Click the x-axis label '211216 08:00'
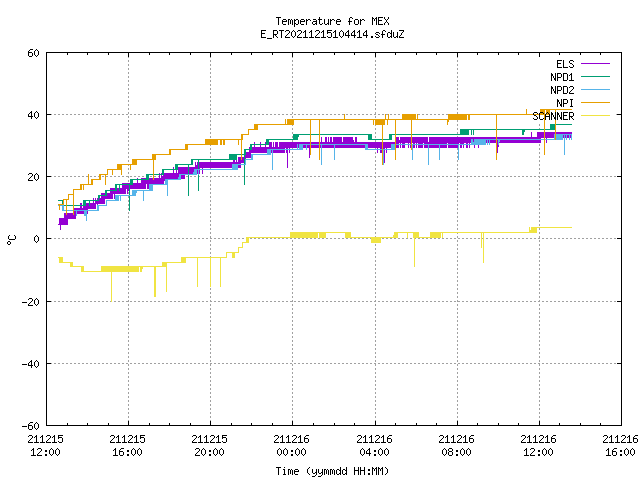The width and height of the screenshot is (640, 480). (x=456, y=446)
